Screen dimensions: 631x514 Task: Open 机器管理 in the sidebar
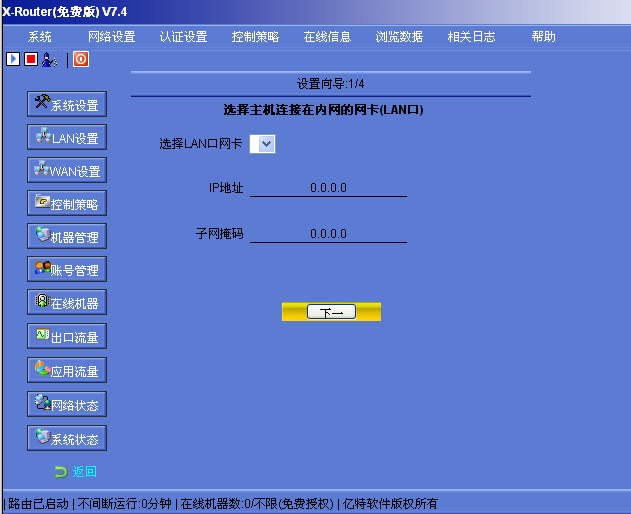(67, 236)
